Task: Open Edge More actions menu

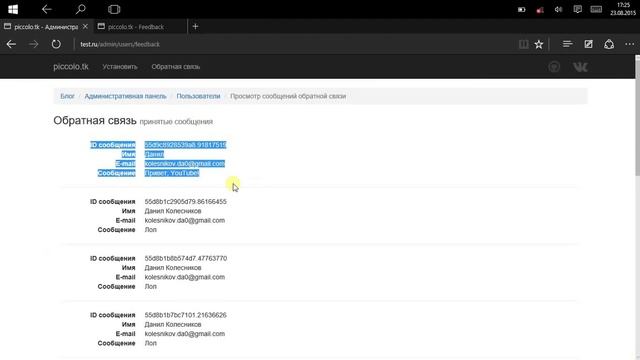Action: point(629,44)
